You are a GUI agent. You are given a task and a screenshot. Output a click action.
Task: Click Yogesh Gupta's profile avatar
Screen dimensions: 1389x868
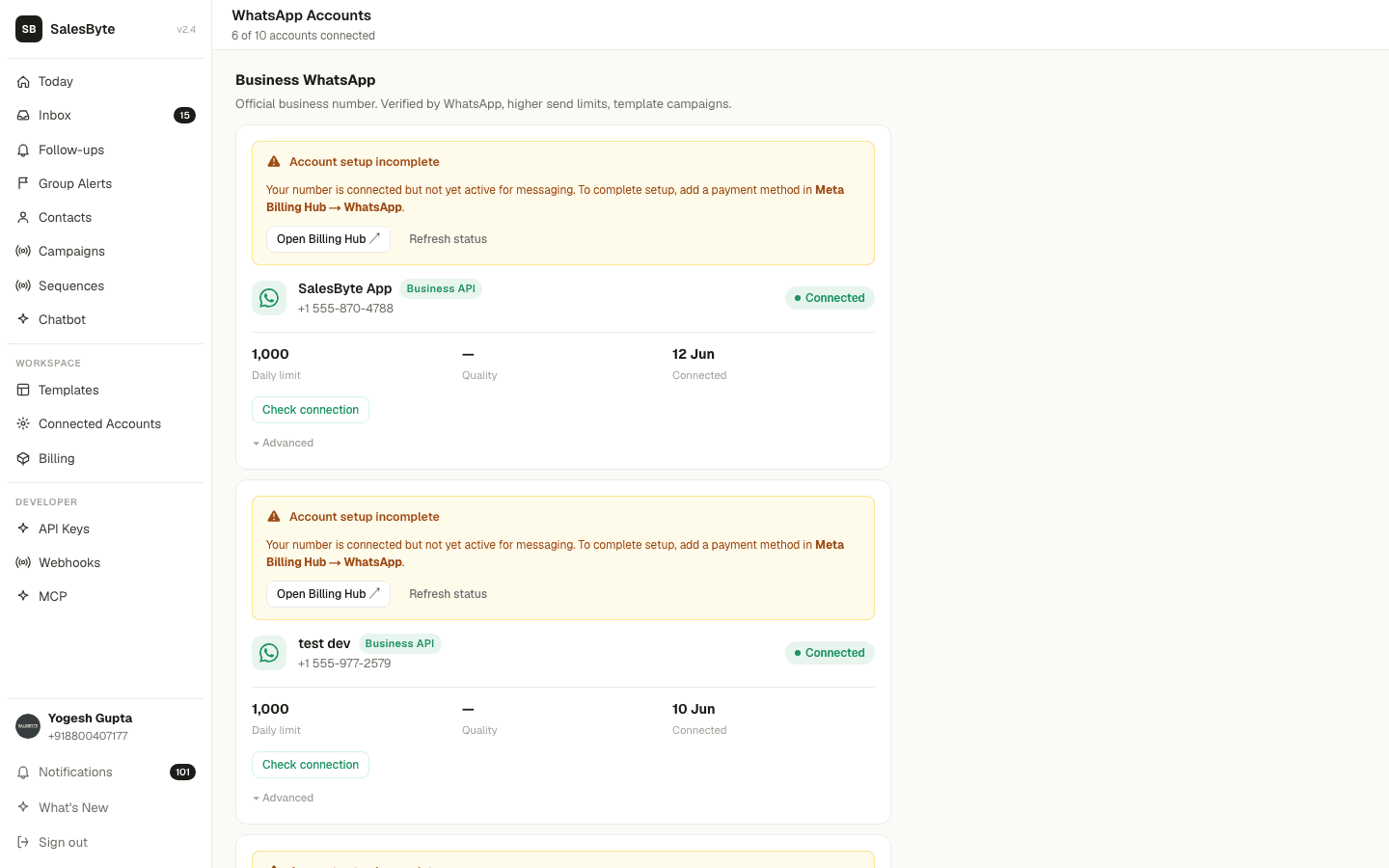pos(28,726)
